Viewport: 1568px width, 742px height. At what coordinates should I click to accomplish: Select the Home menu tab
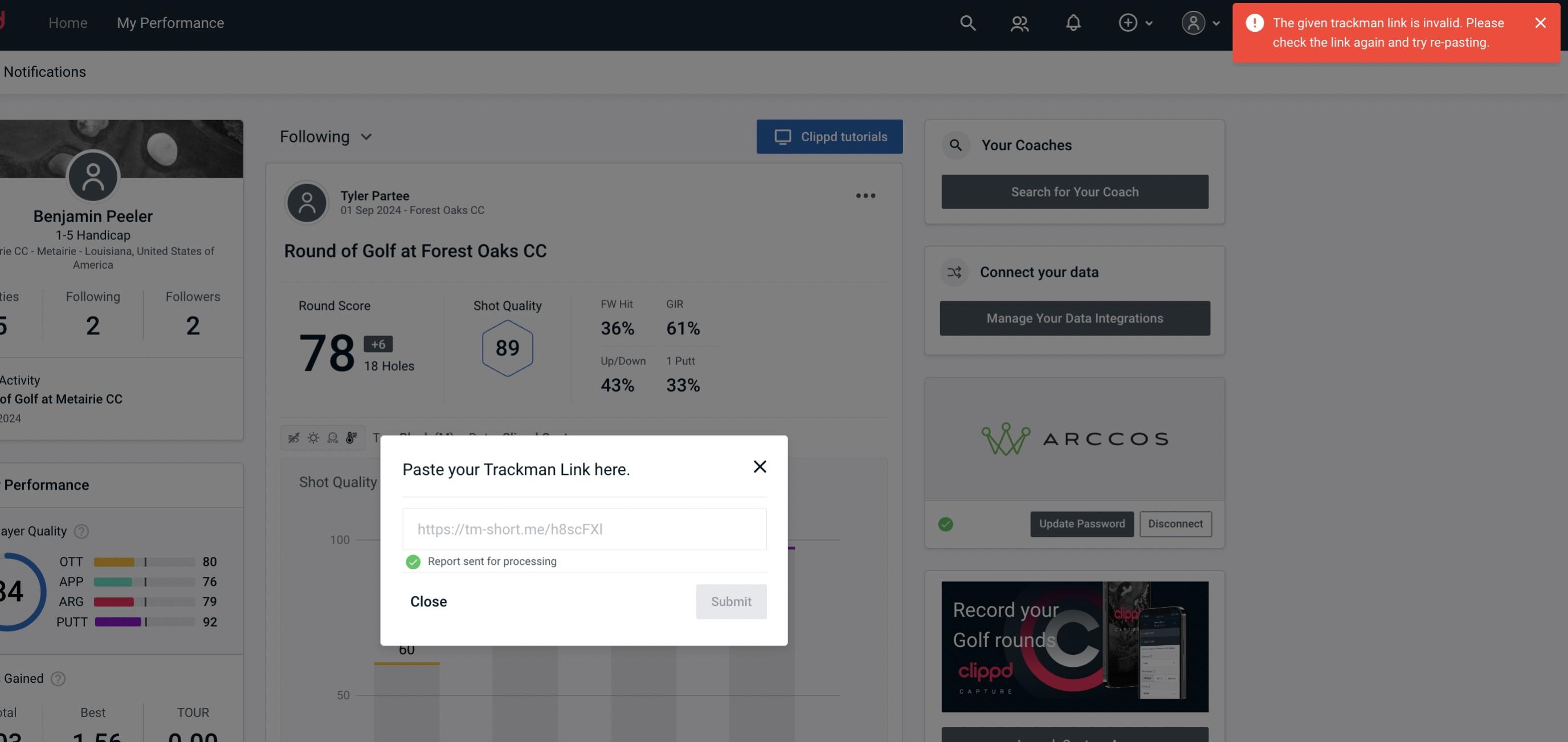click(68, 22)
